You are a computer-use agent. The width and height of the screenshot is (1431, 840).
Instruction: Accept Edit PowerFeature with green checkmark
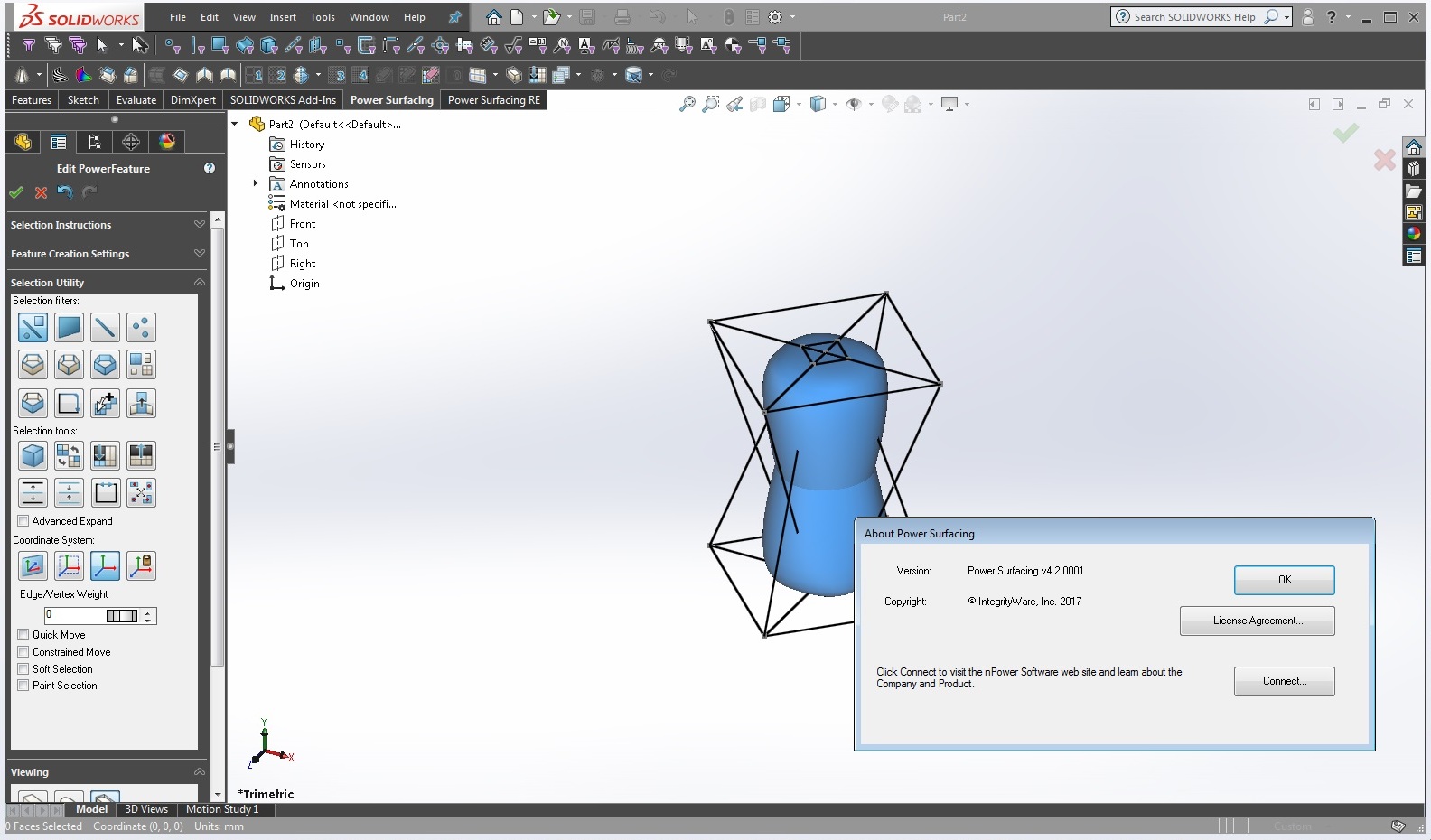pos(16,192)
